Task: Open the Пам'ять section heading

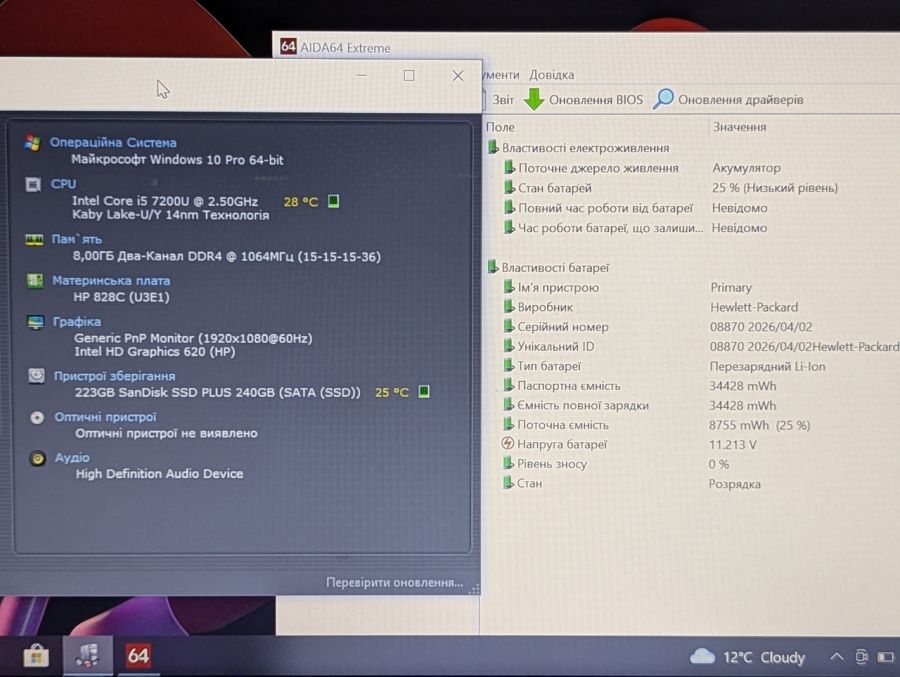Action: 76,239
